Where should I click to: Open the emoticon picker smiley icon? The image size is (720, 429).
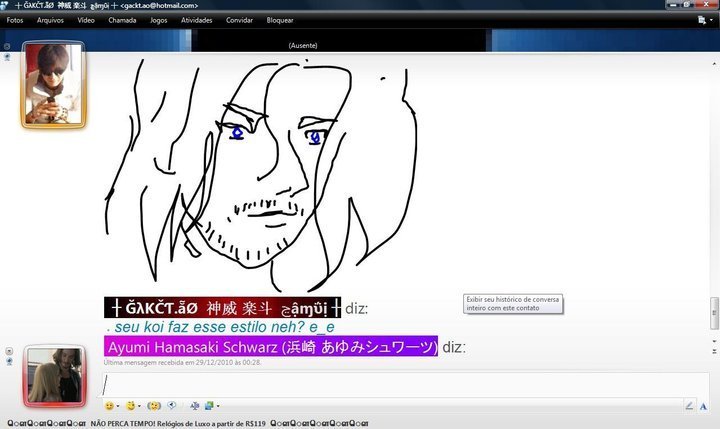[108, 405]
